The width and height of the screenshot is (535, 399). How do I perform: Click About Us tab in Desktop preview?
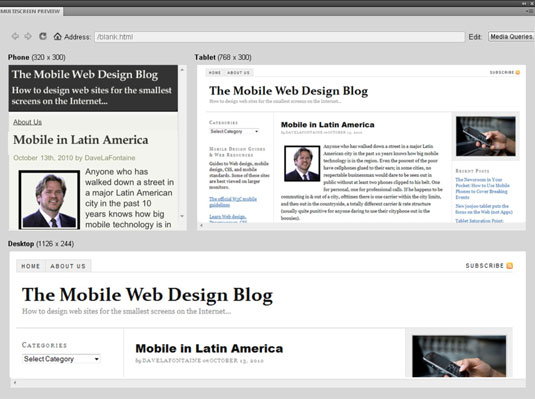coord(68,266)
